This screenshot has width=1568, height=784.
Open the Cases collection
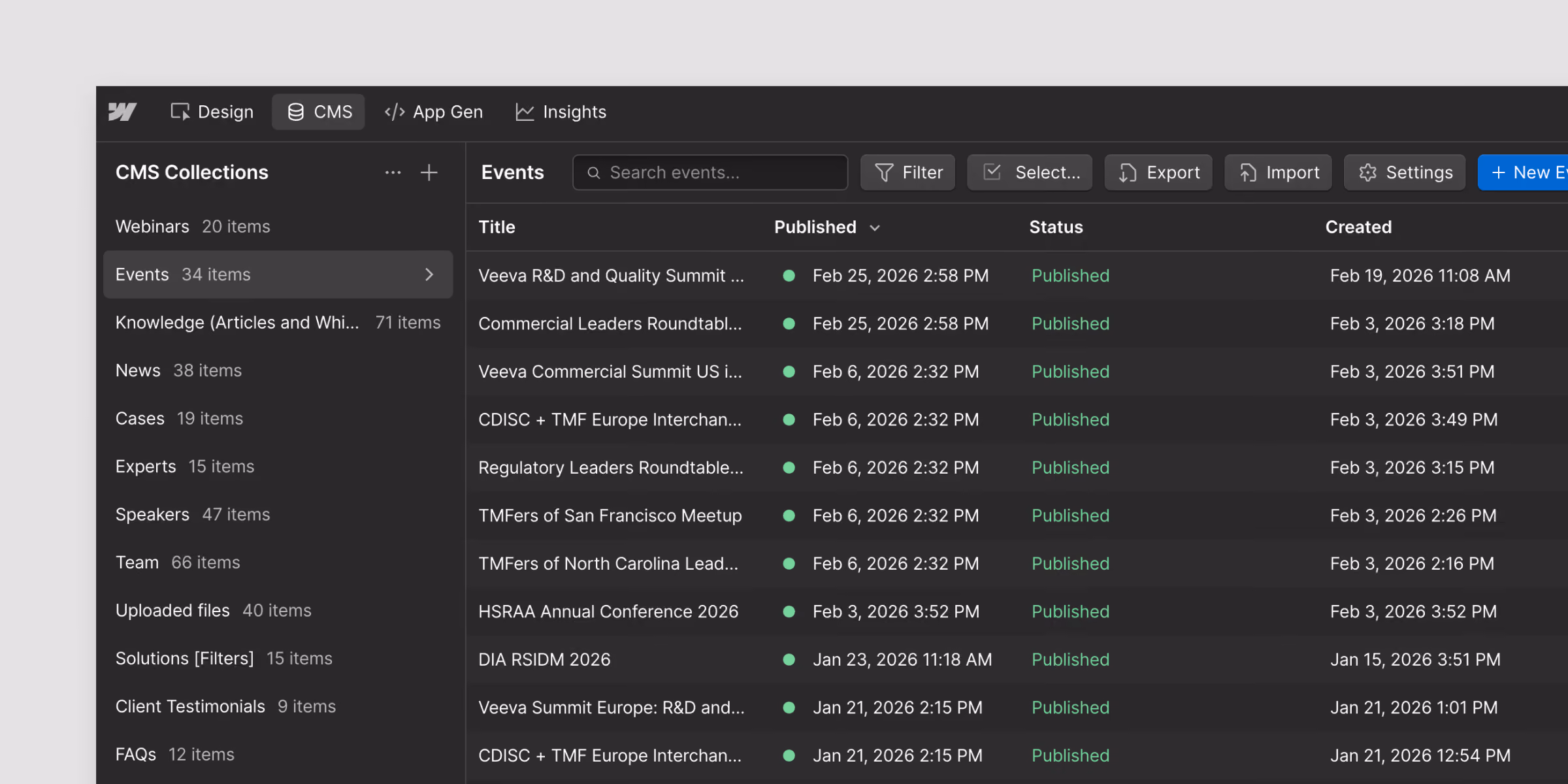click(278, 418)
